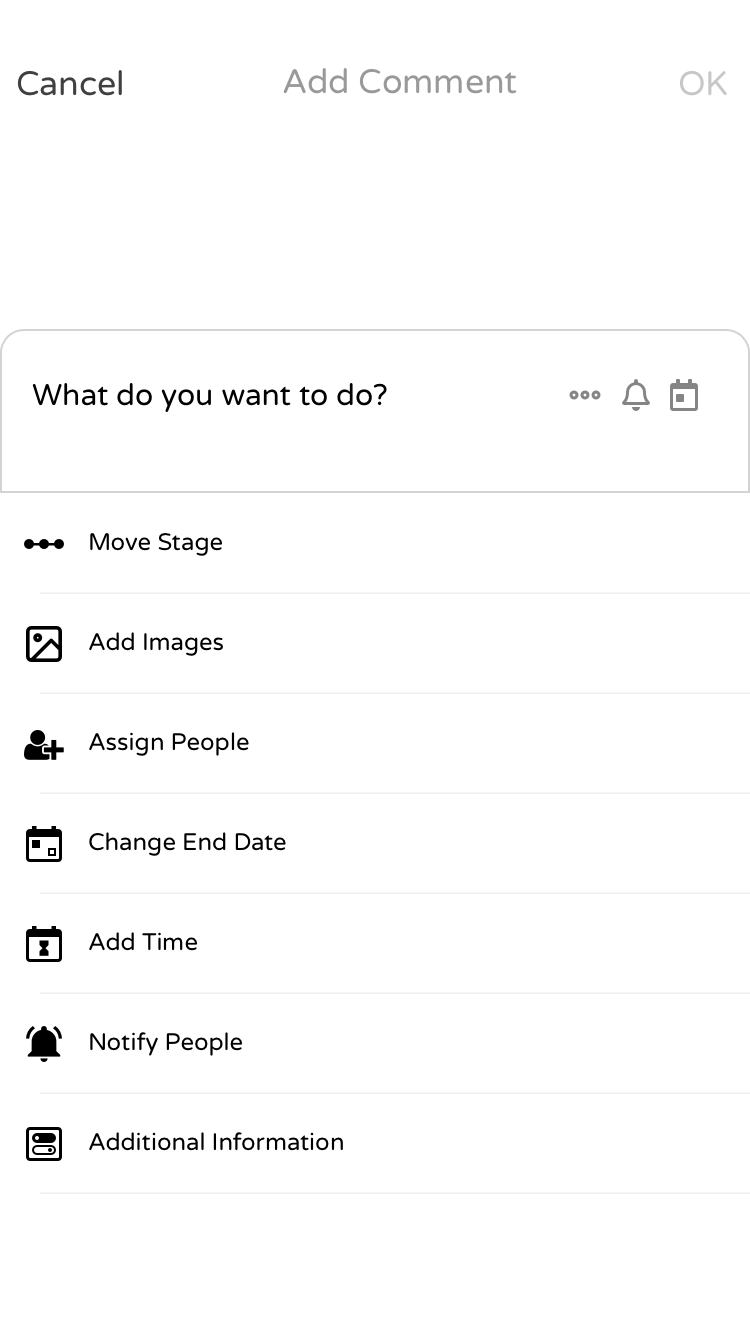Choose Add Images from the list
The height and width of the screenshot is (1334, 750).
(375, 643)
